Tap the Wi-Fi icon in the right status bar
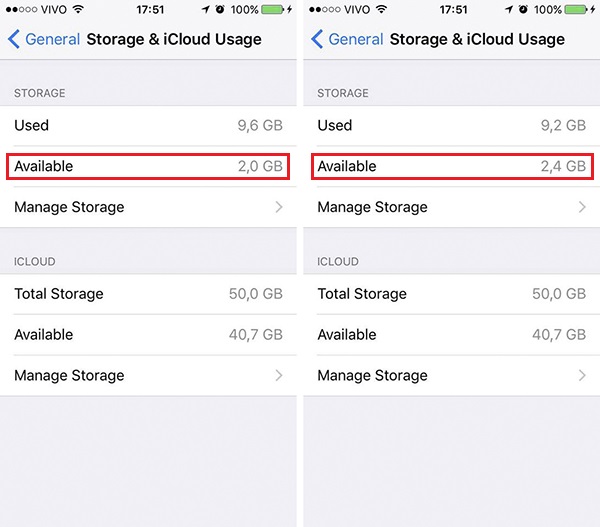Image resolution: width=600 pixels, height=527 pixels. (x=381, y=9)
